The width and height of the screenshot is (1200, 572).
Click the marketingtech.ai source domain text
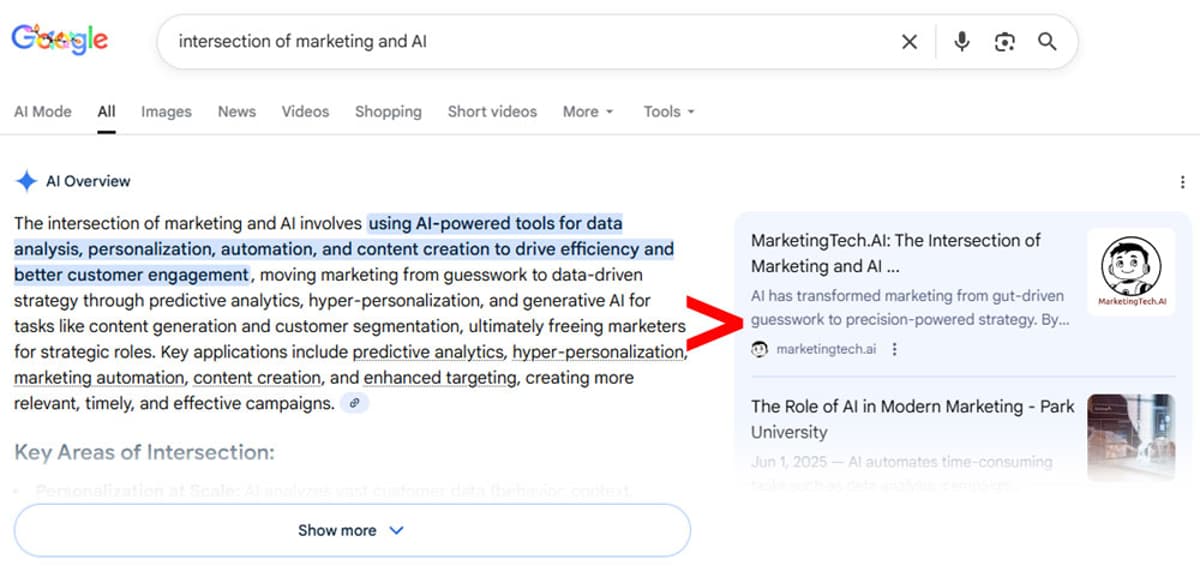(826, 349)
